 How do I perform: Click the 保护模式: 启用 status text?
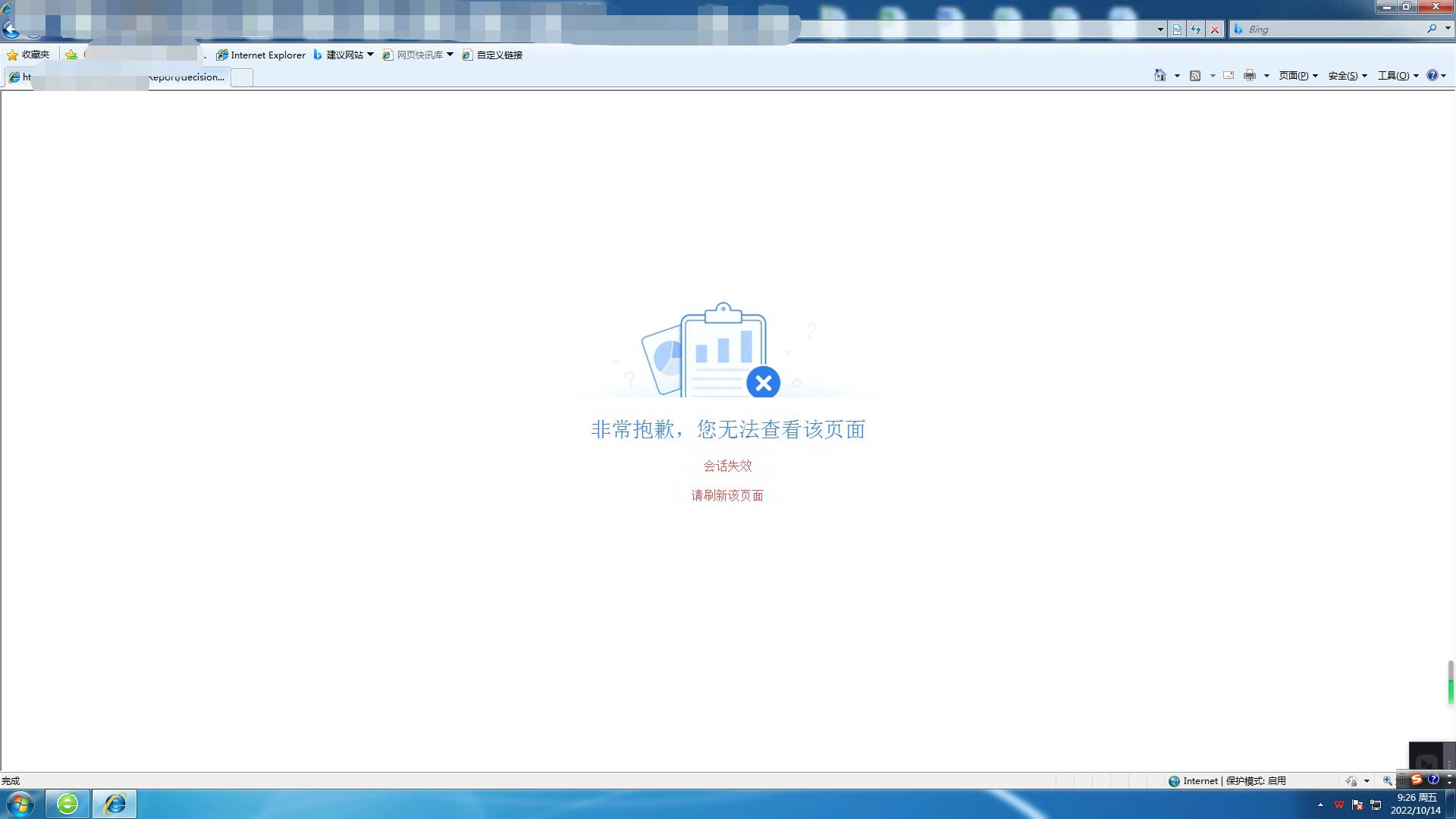click(1256, 781)
